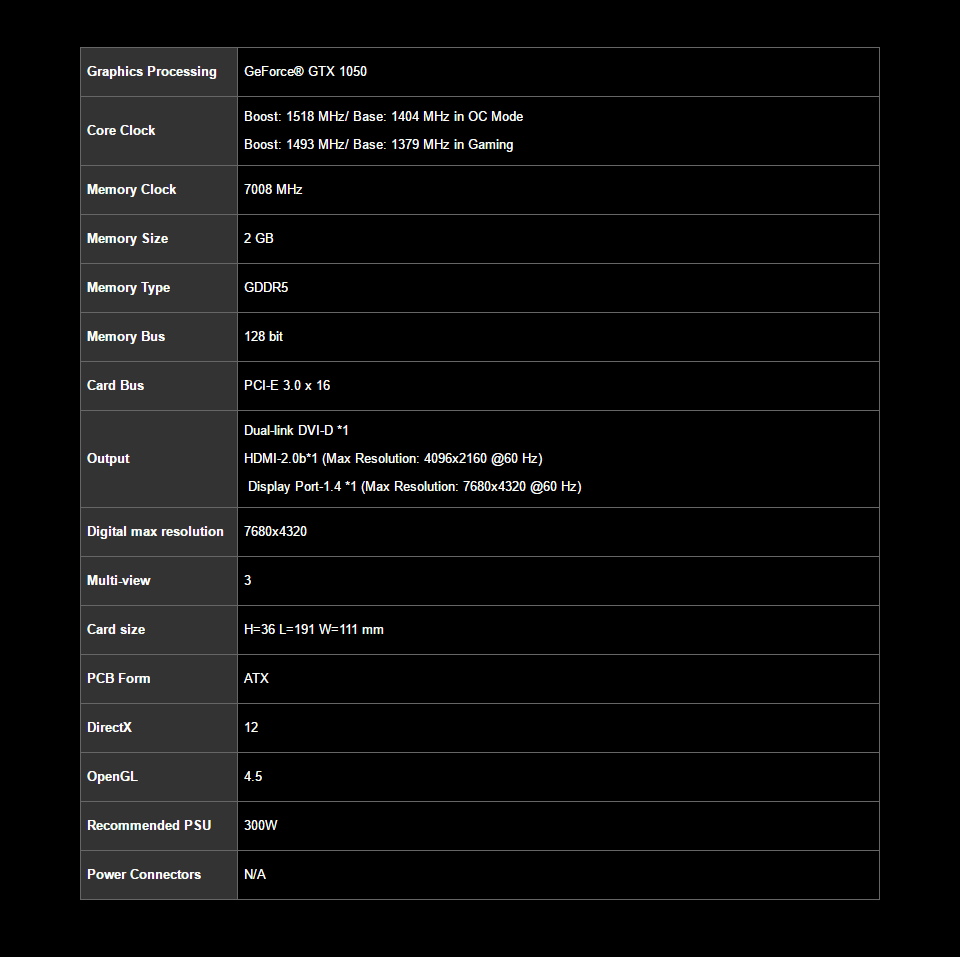The height and width of the screenshot is (957, 960).
Task: Click the 'Memory Bus' label
Action: pyautogui.click(x=126, y=337)
